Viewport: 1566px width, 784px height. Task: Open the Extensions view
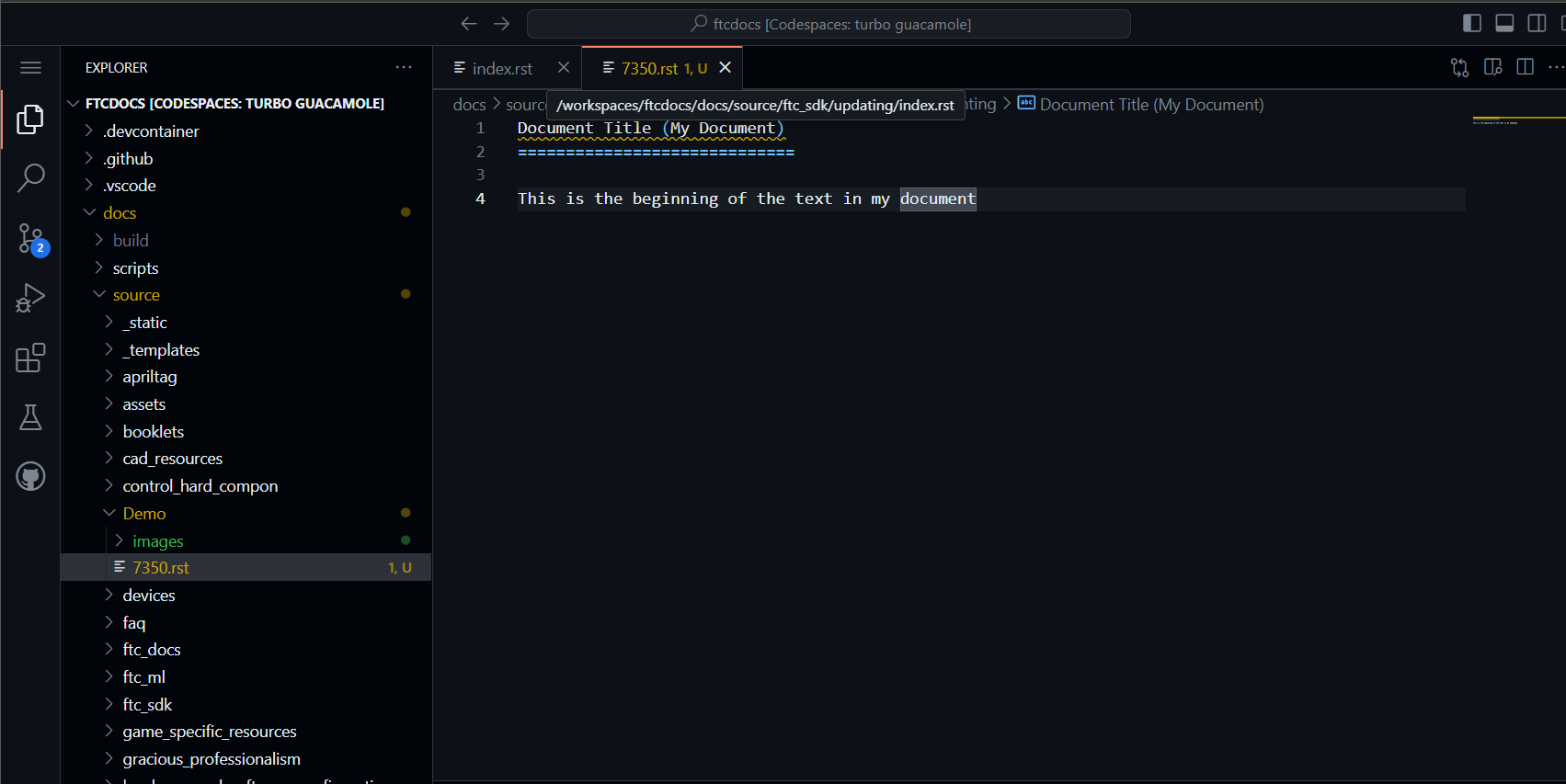(30, 358)
